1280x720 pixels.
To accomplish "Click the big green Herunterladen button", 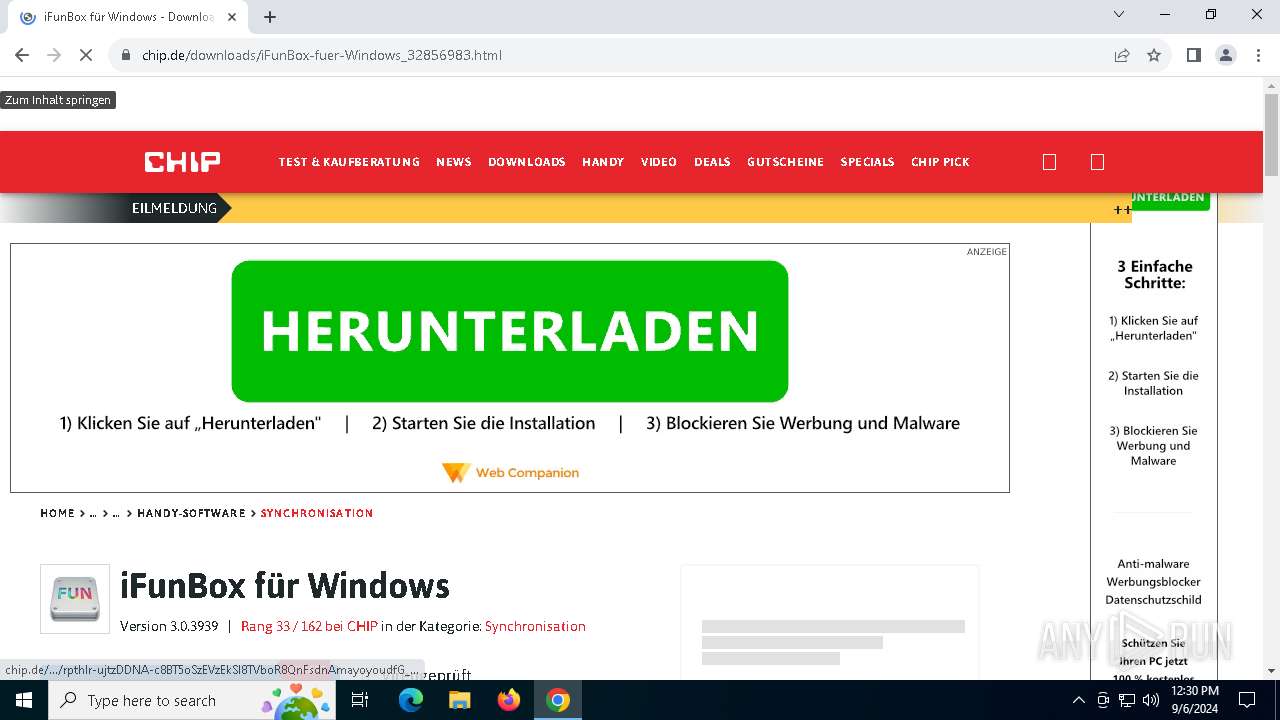I will point(510,331).
